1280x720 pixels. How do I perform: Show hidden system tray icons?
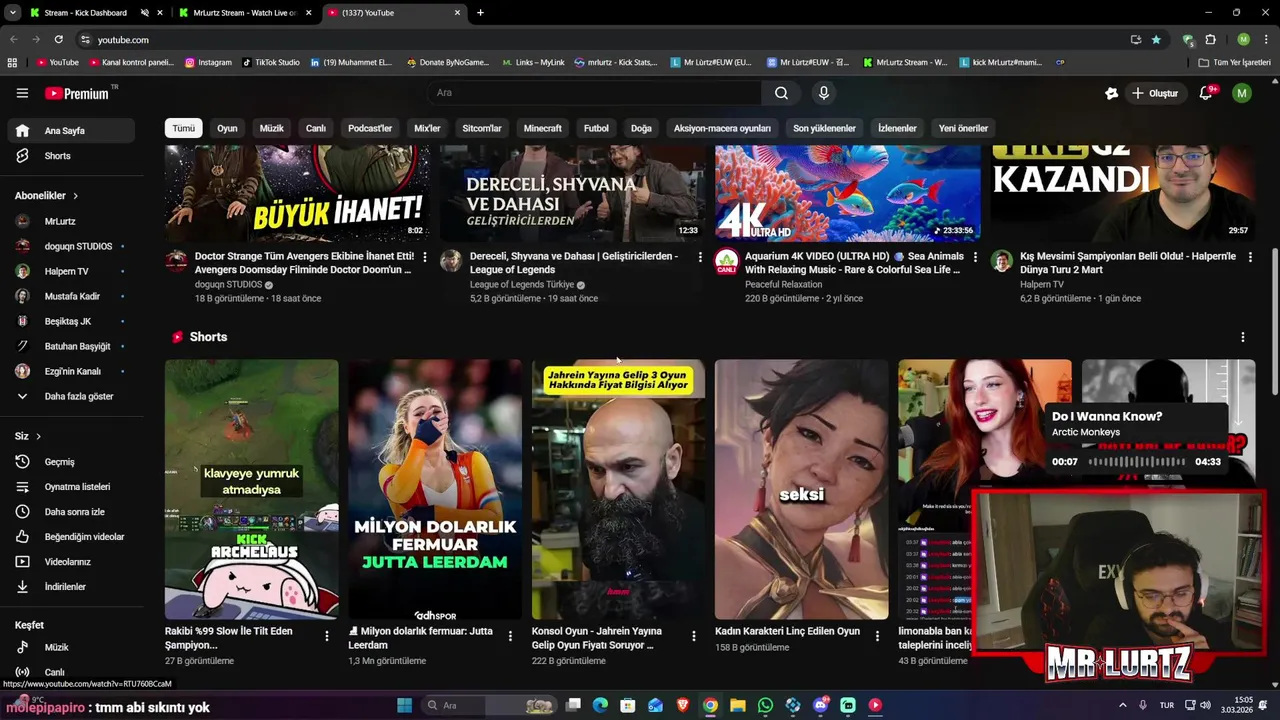point(1122,705)
